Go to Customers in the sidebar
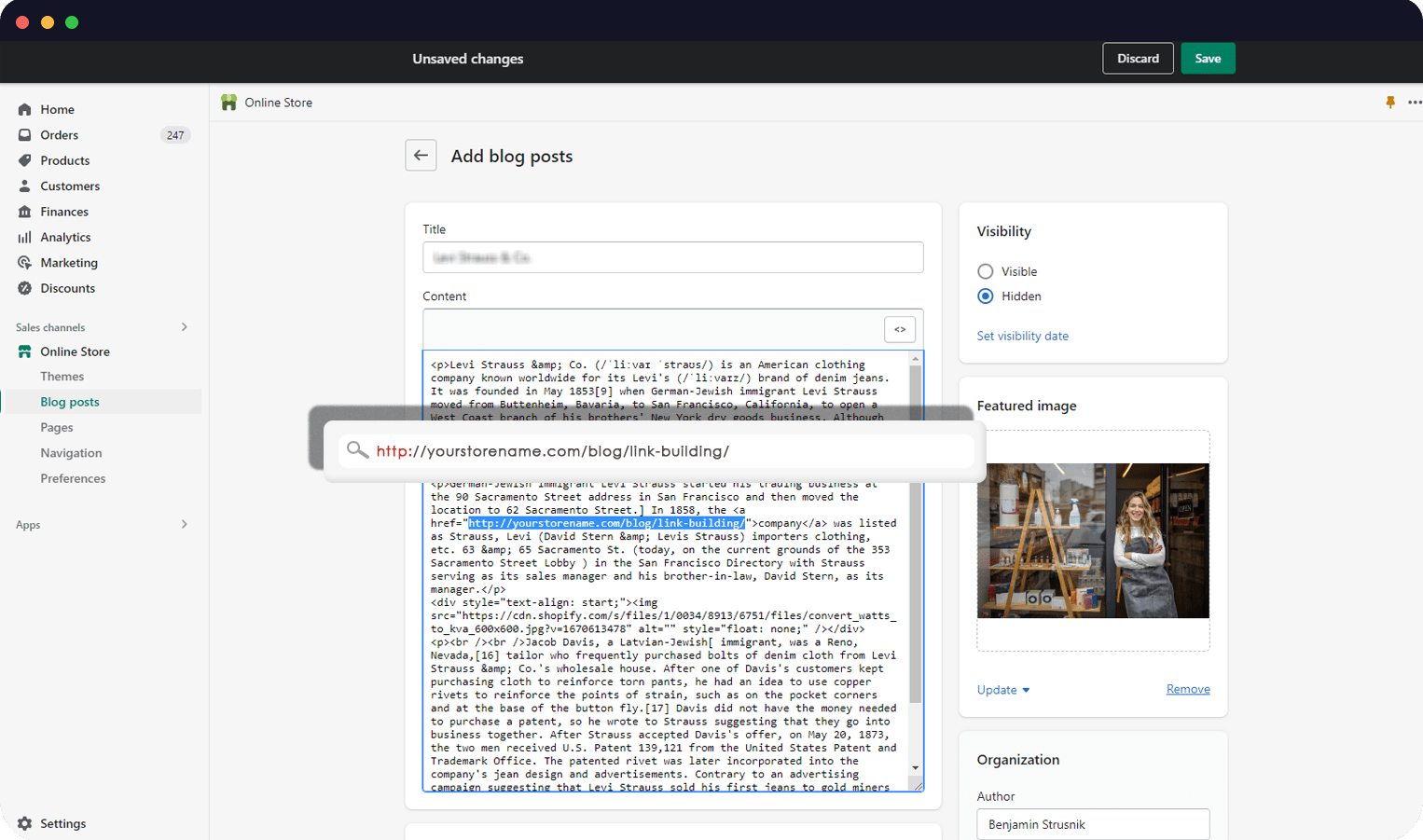1423x840 pixels. click(70, 186)
